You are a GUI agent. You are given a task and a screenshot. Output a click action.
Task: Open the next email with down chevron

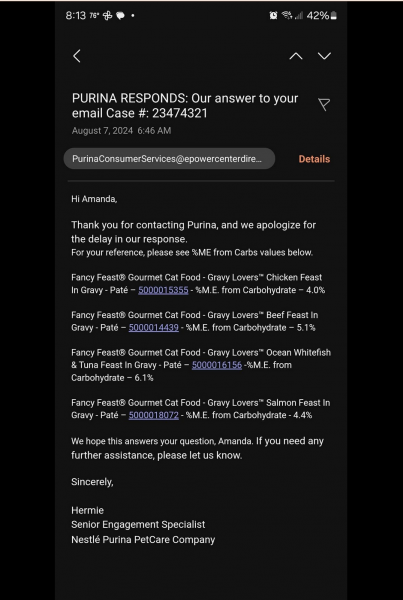point(324,56)
